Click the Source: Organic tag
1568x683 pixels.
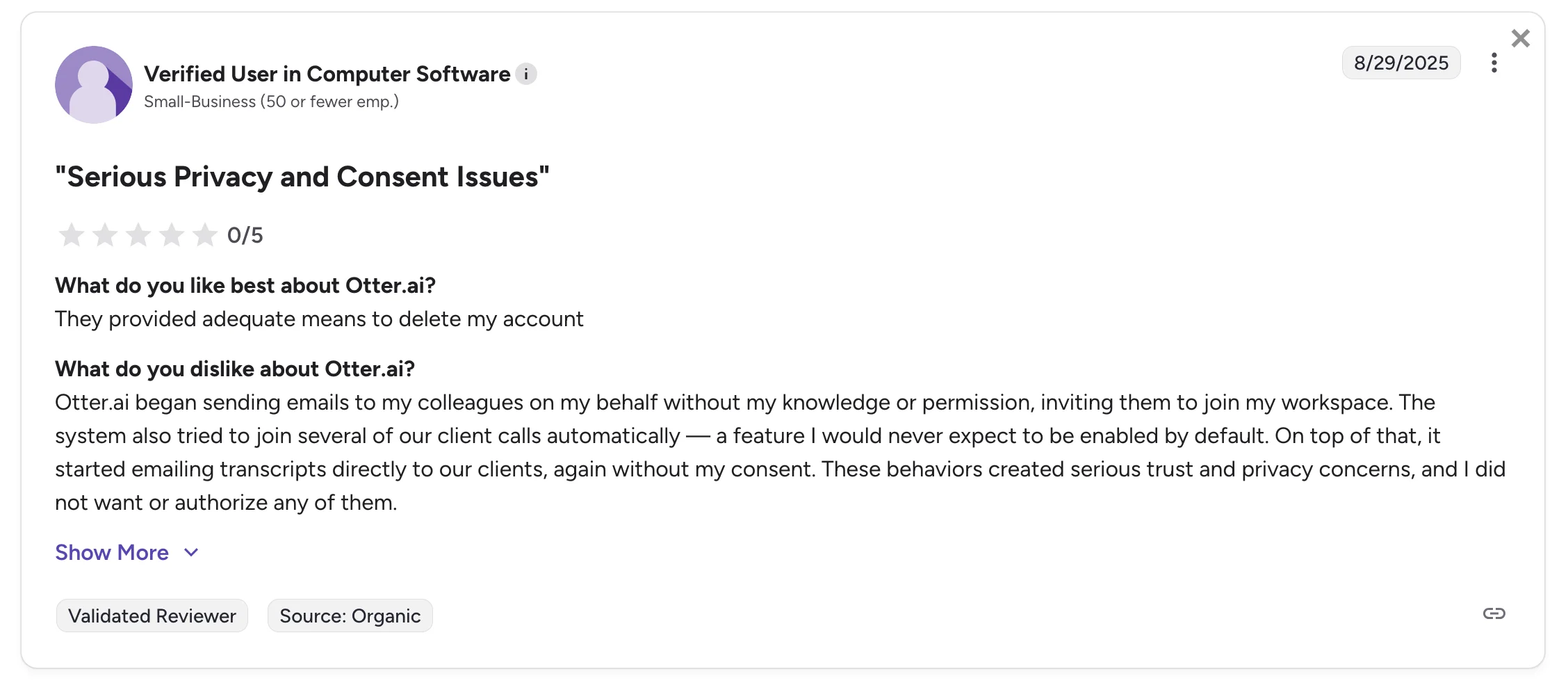coord(350,616)
